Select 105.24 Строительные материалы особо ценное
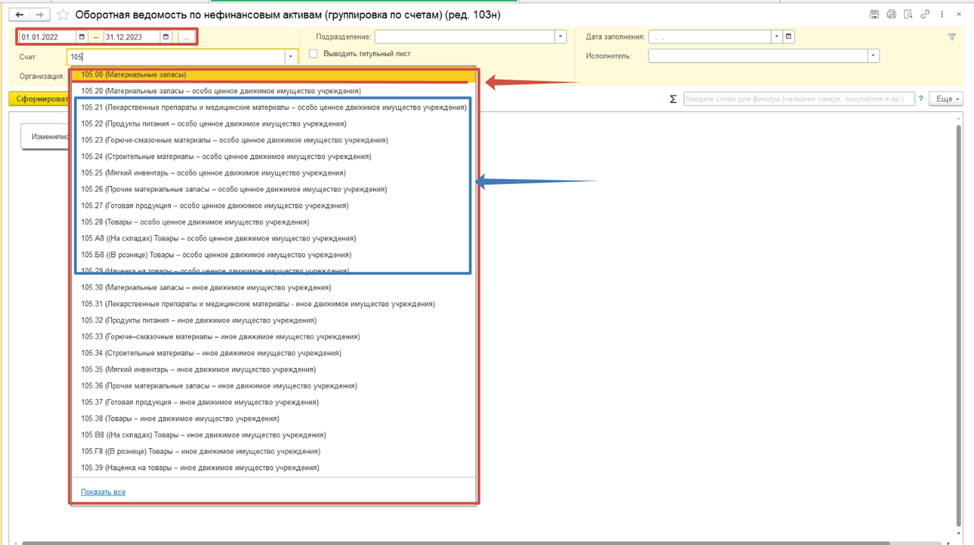 pos(273,157)
